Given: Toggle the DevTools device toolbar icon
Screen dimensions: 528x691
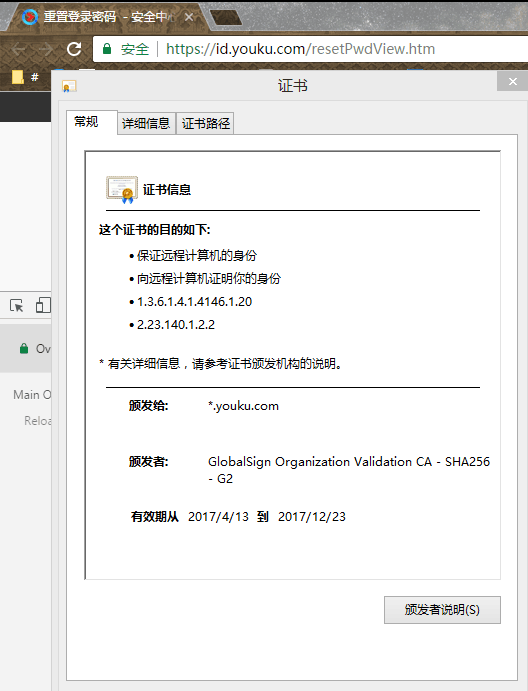Looking at the screenshot, I should coord(43,305).
